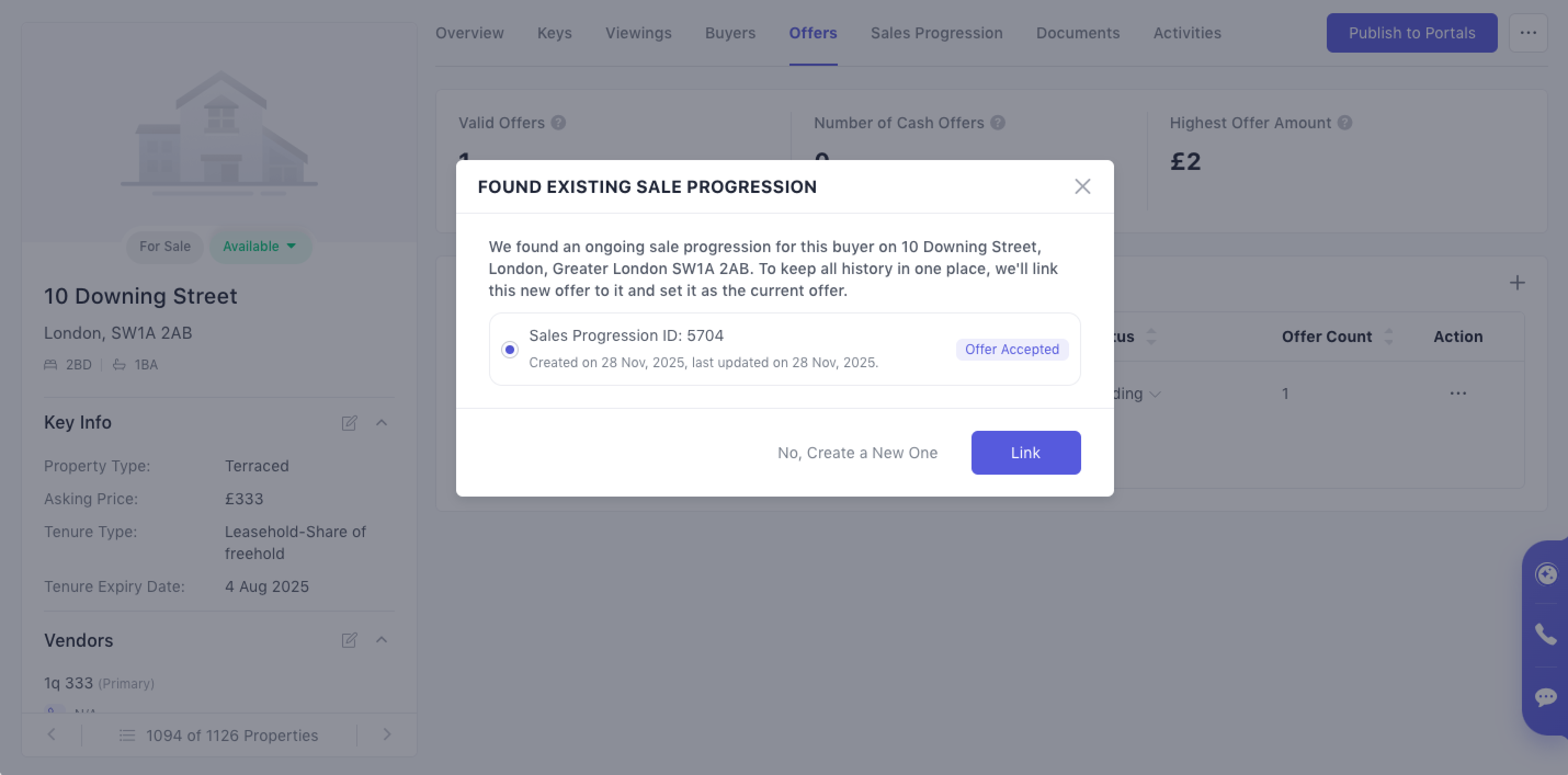The height and width of the screenshot is (775, 1568).
Task: Sort by Offer Count column
Action: point(1388,337)
